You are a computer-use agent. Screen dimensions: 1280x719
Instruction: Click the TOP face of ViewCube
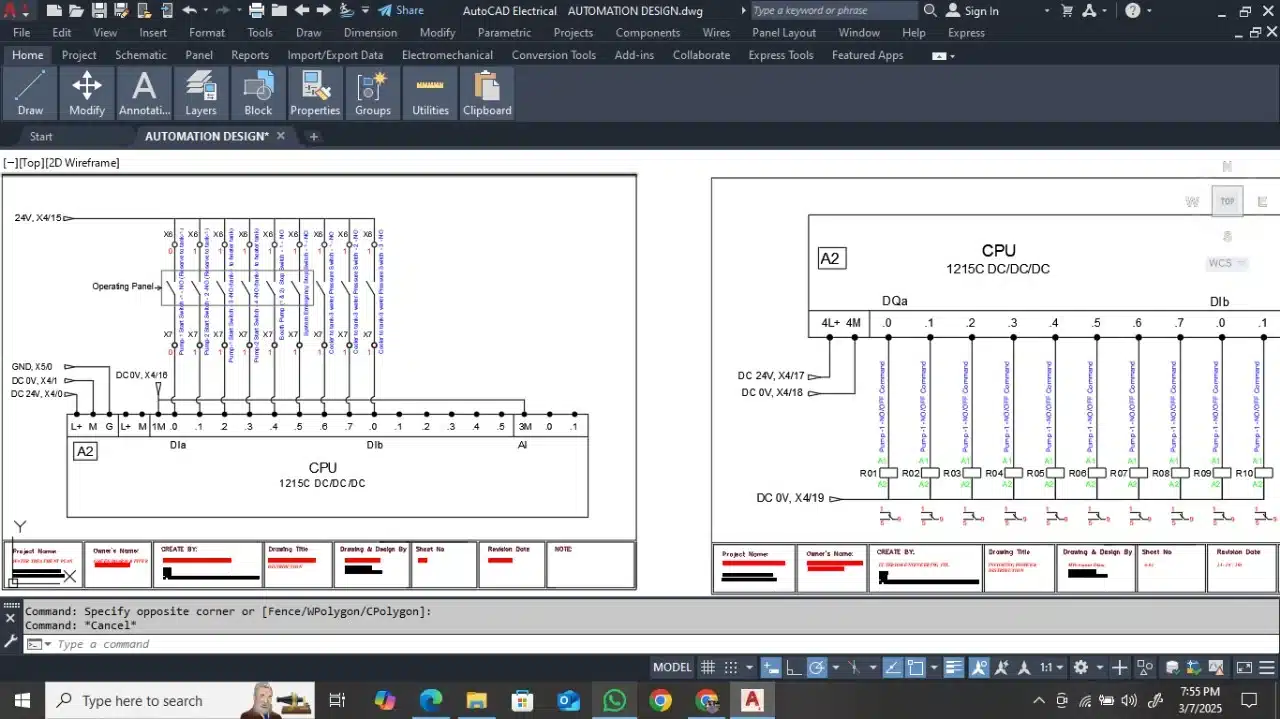[1227, 201]
